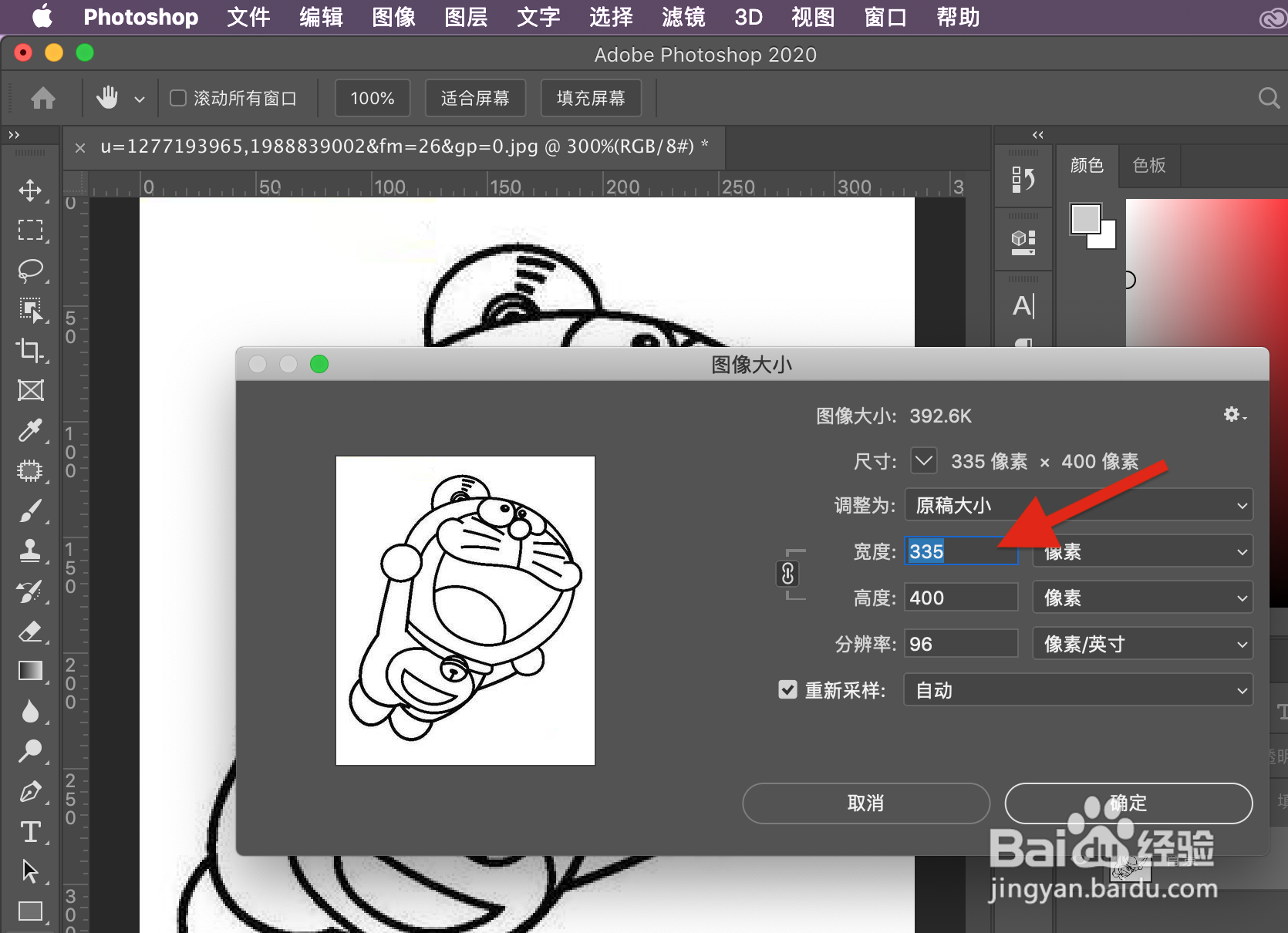
Task: Switch to the 颜色 tab
Action: coord(1087,165)
